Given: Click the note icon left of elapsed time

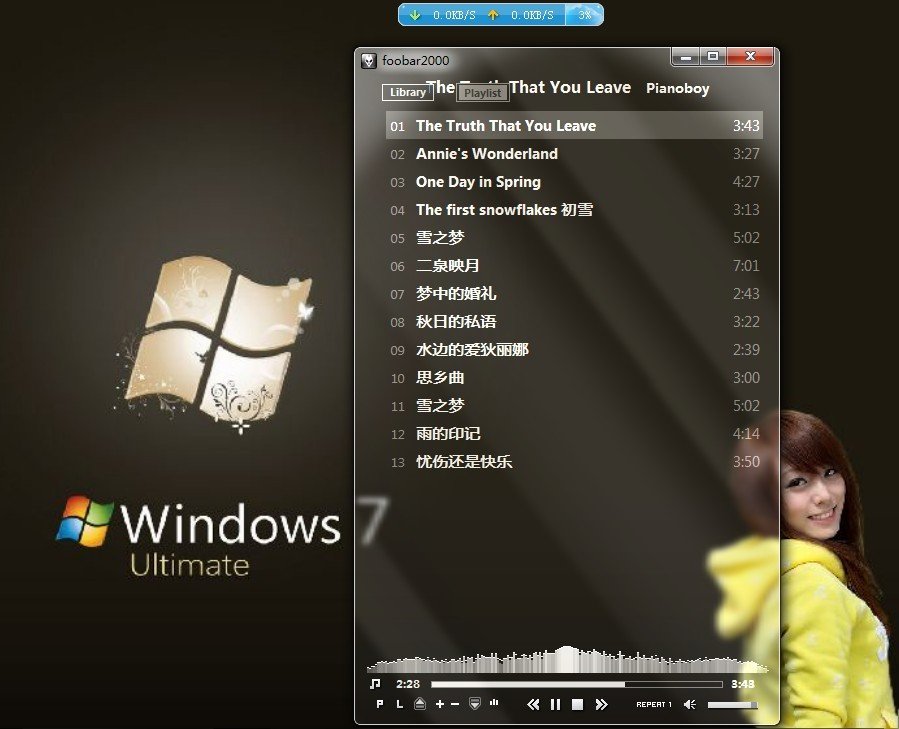Looking at the screenshot, I should pos(375,684).
